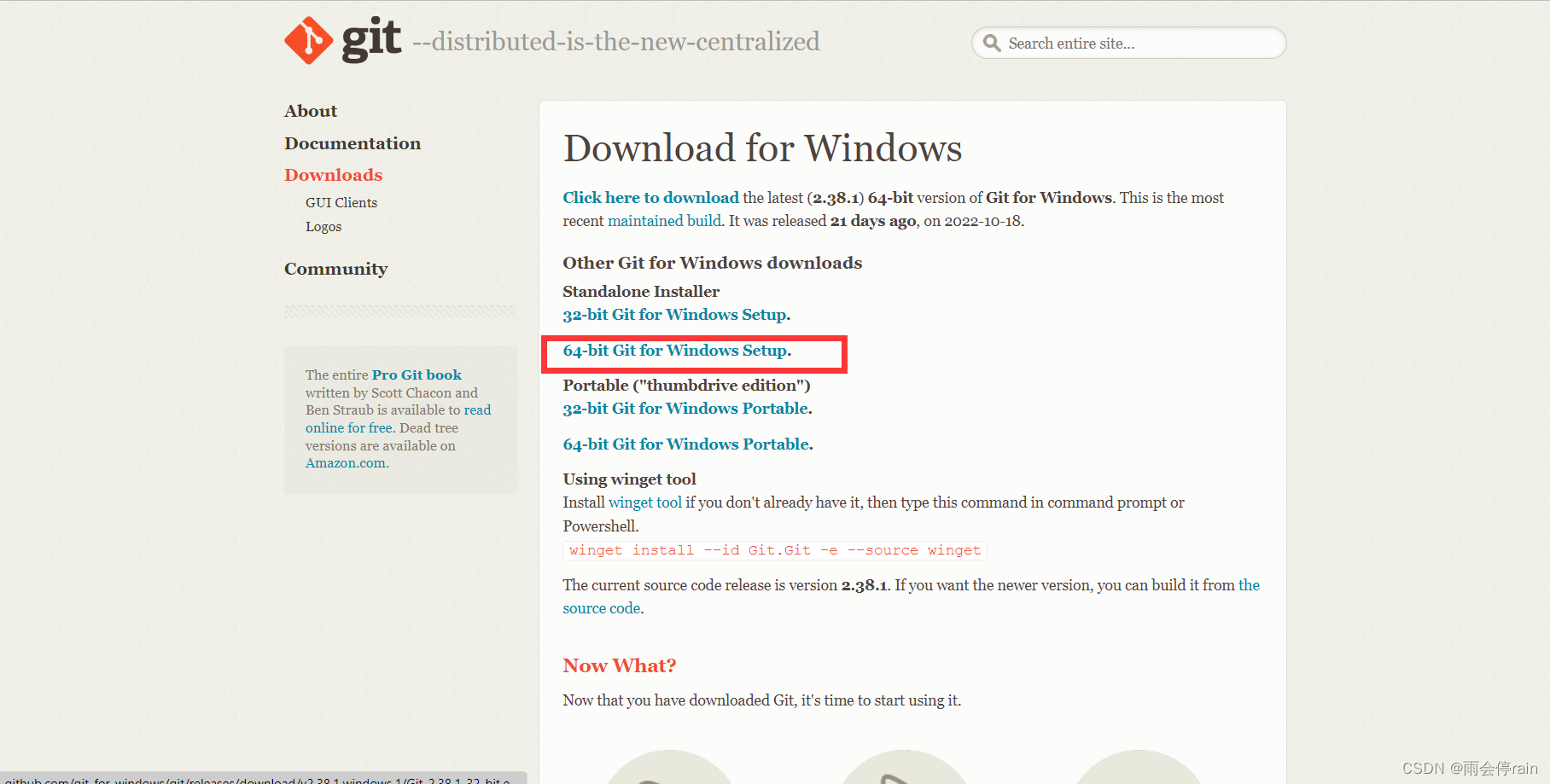1550x784 pixels.
Task: Open the Pro Git book link
Action: point(417,375)
